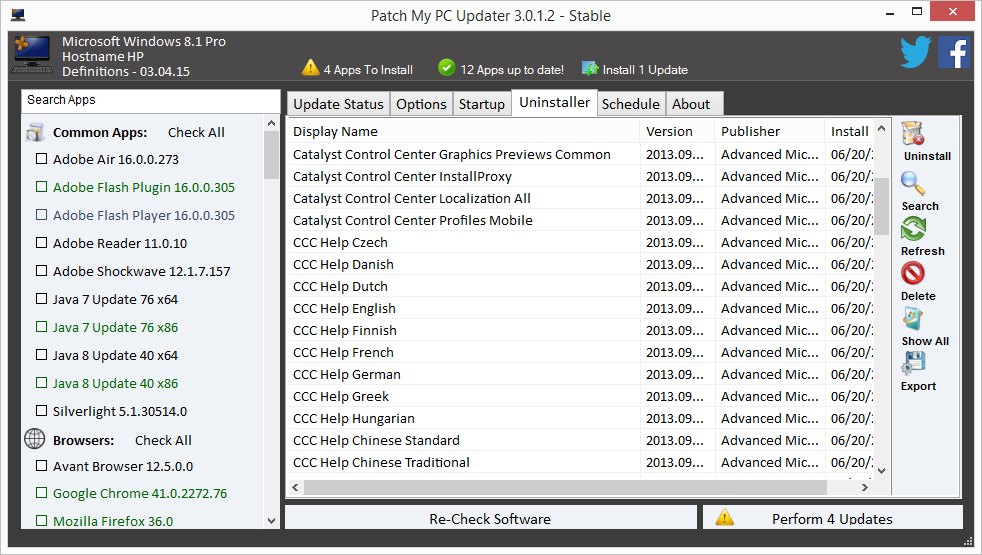Check the Silverlight 5.1.30514.0 checkbox

point(41,411)
